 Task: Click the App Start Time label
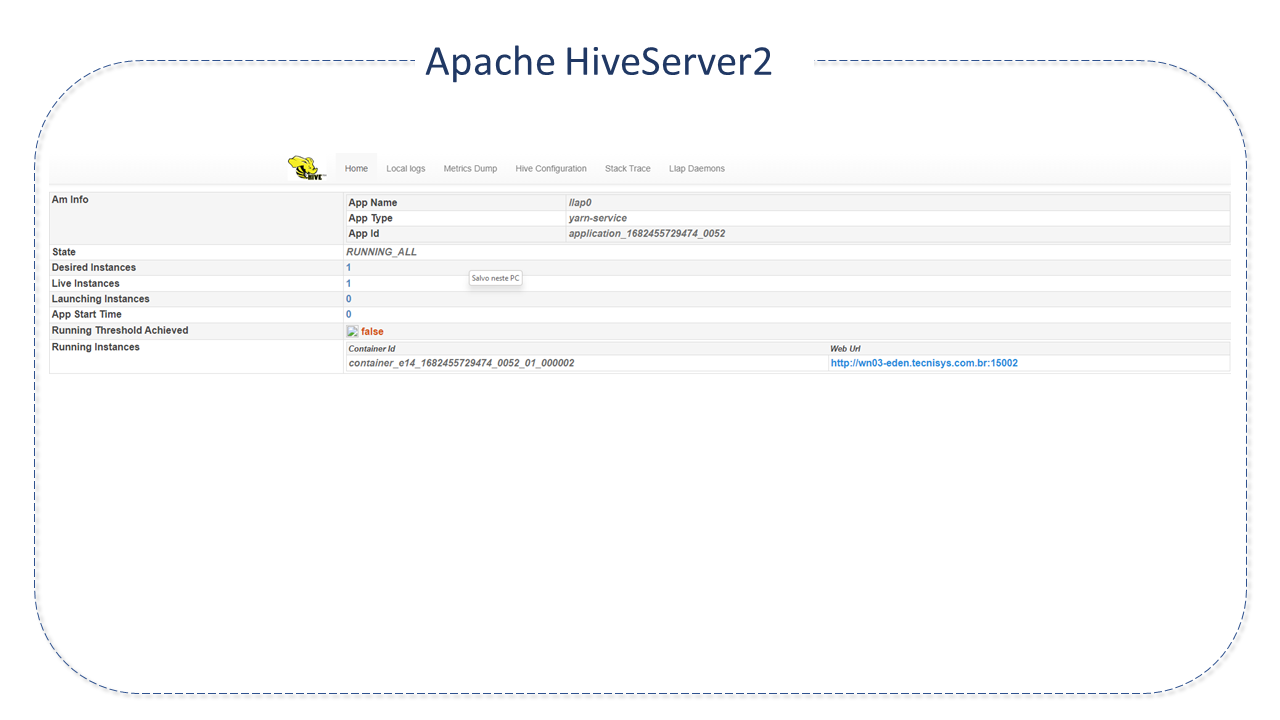[x=87, y=315]
